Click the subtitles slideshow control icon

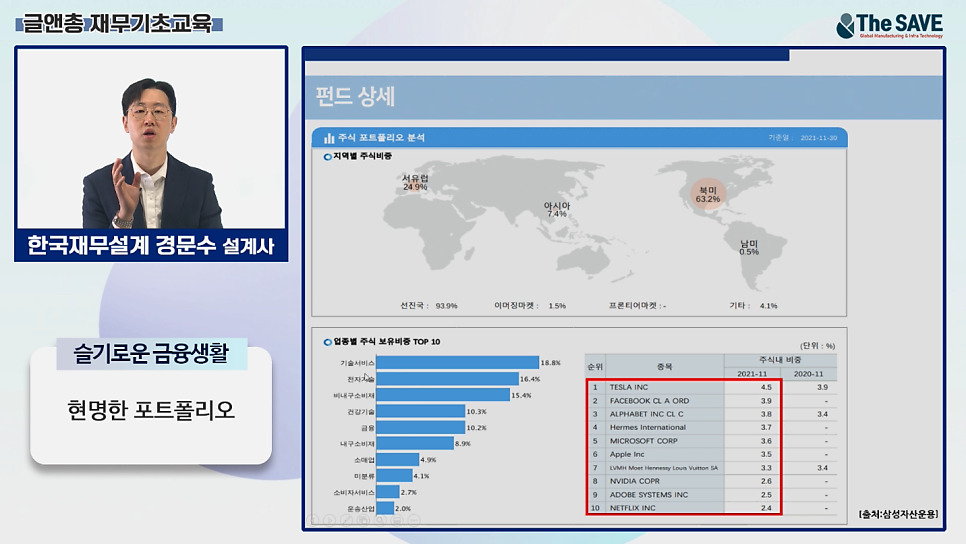397,521
